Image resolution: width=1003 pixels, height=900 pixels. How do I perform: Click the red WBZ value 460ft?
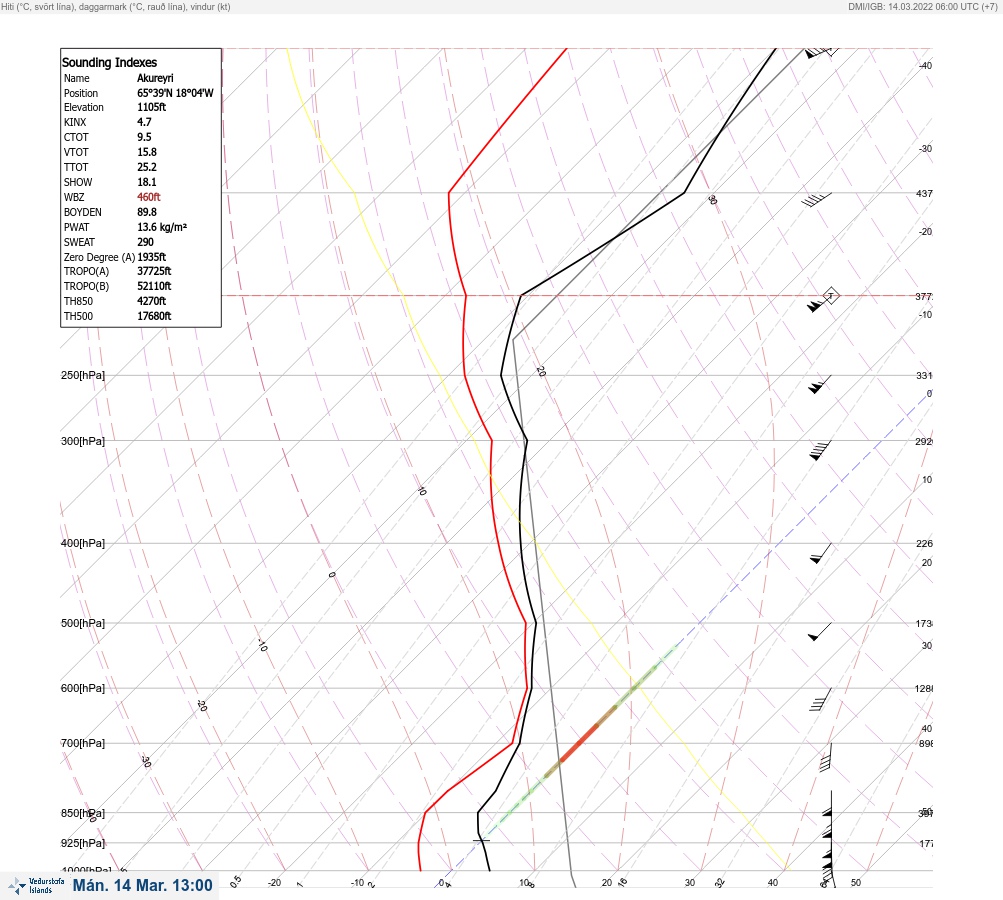coord(149,197)
